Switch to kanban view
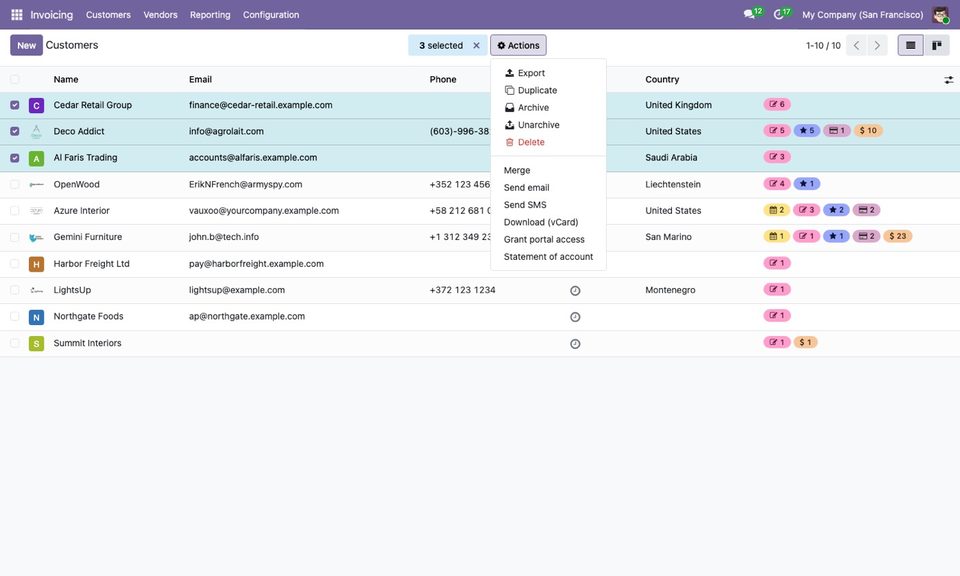 [936, 45]
